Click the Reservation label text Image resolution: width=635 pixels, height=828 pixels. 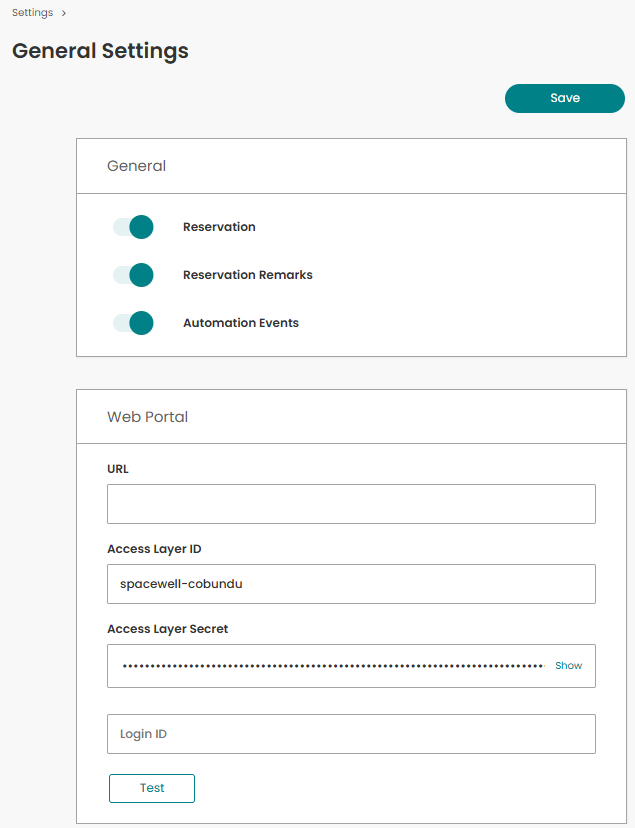pos(219,227)
